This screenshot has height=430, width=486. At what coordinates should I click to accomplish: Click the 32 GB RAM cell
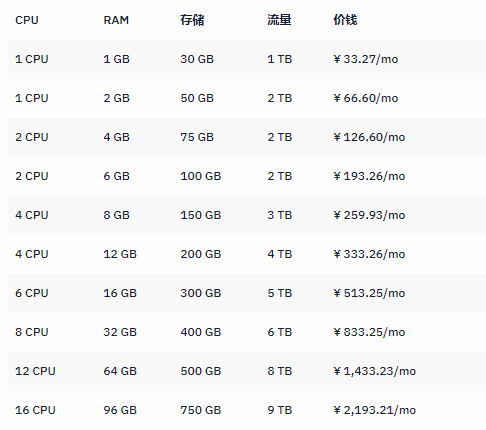[120, 332]
